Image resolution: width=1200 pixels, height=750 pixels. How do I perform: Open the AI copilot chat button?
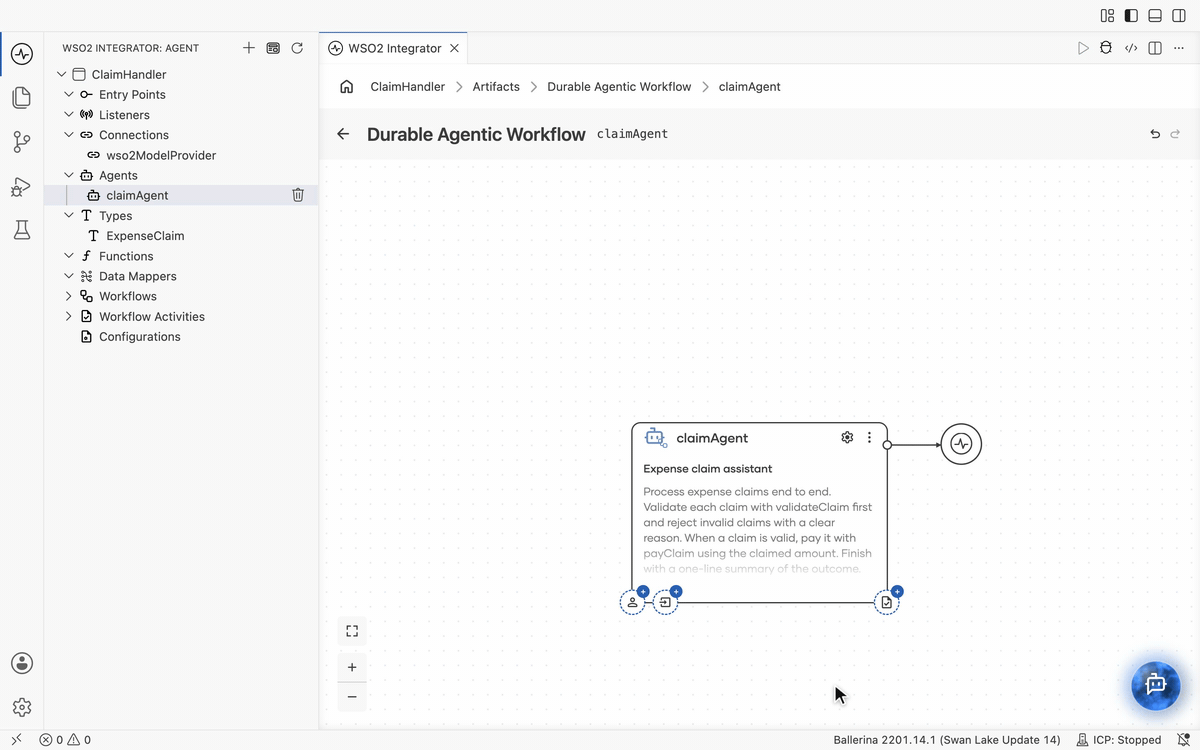[1156, 685]
